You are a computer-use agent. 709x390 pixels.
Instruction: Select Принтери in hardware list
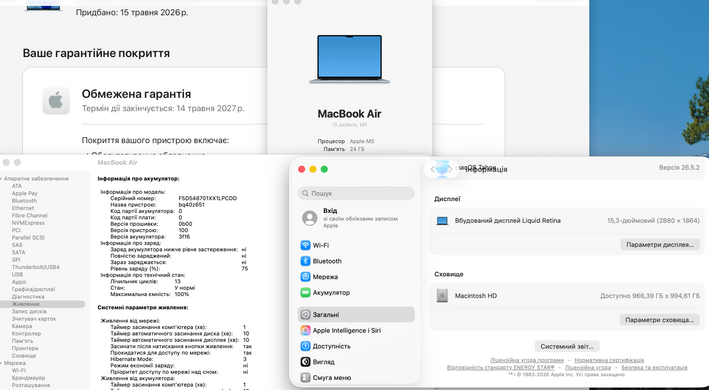coord(25,348)
